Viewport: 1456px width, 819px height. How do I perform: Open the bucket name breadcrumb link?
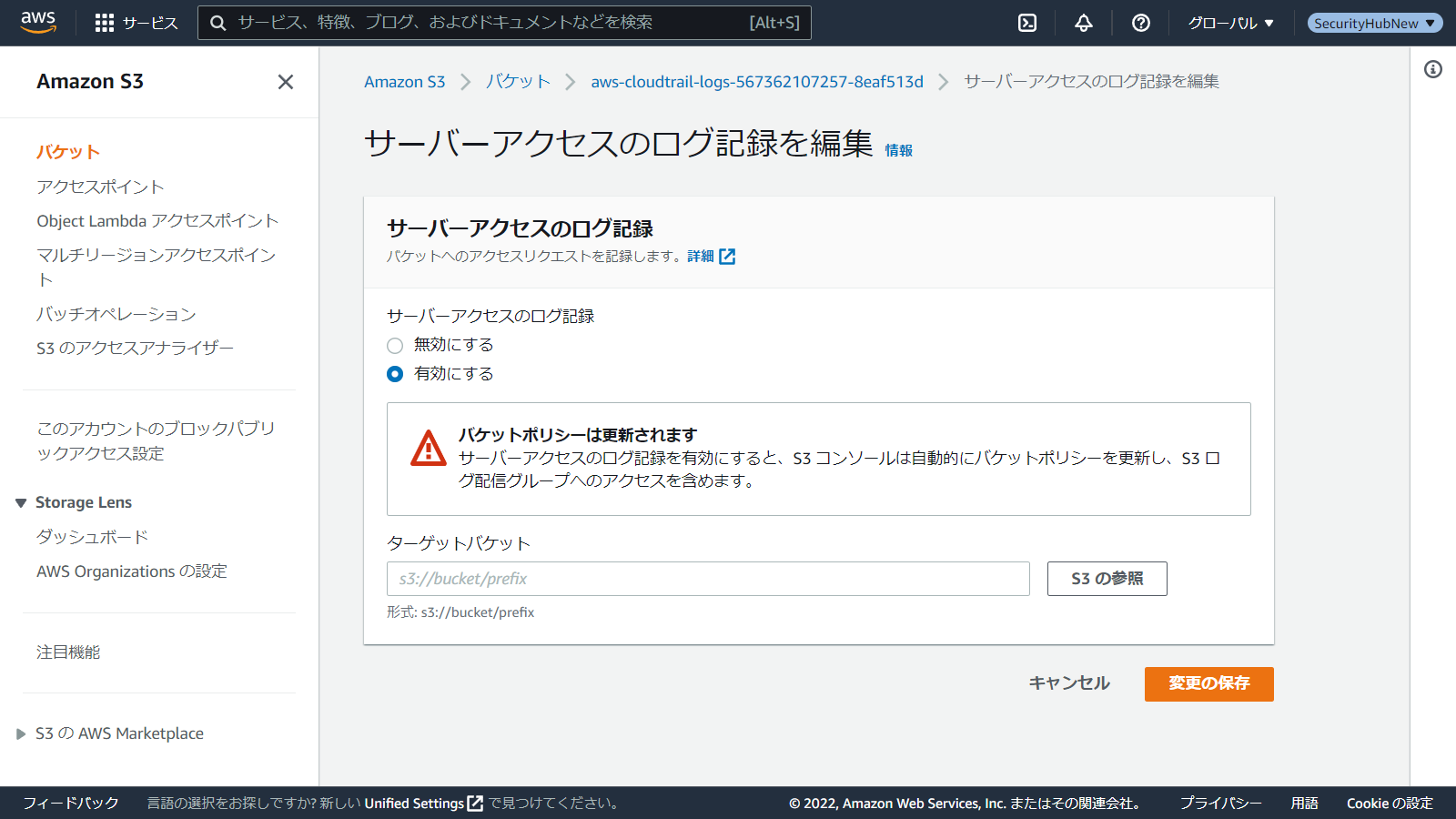pyautogui.click(x=756, y=82)
